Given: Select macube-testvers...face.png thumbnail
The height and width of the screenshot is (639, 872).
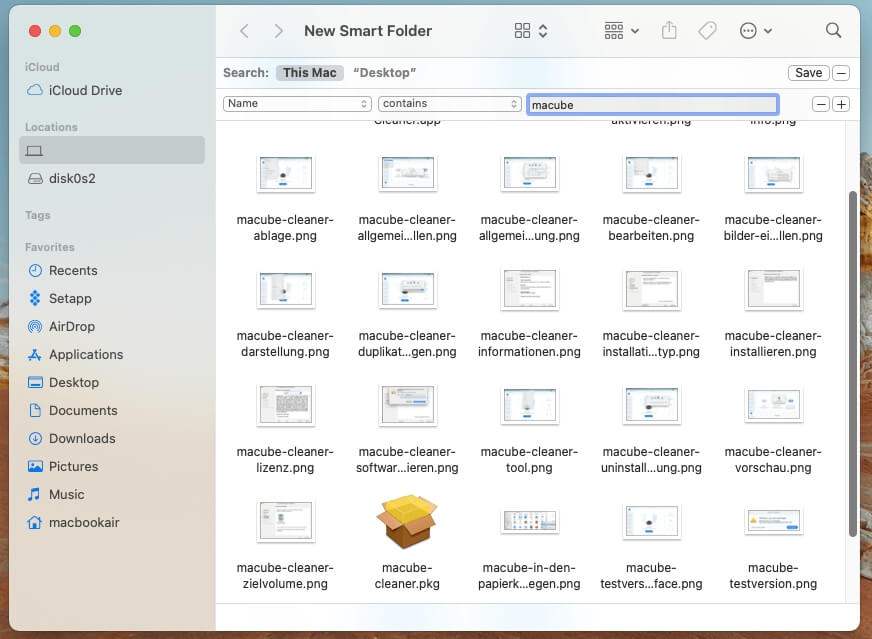Looking at the screenshot, I should tap(651, 522).
